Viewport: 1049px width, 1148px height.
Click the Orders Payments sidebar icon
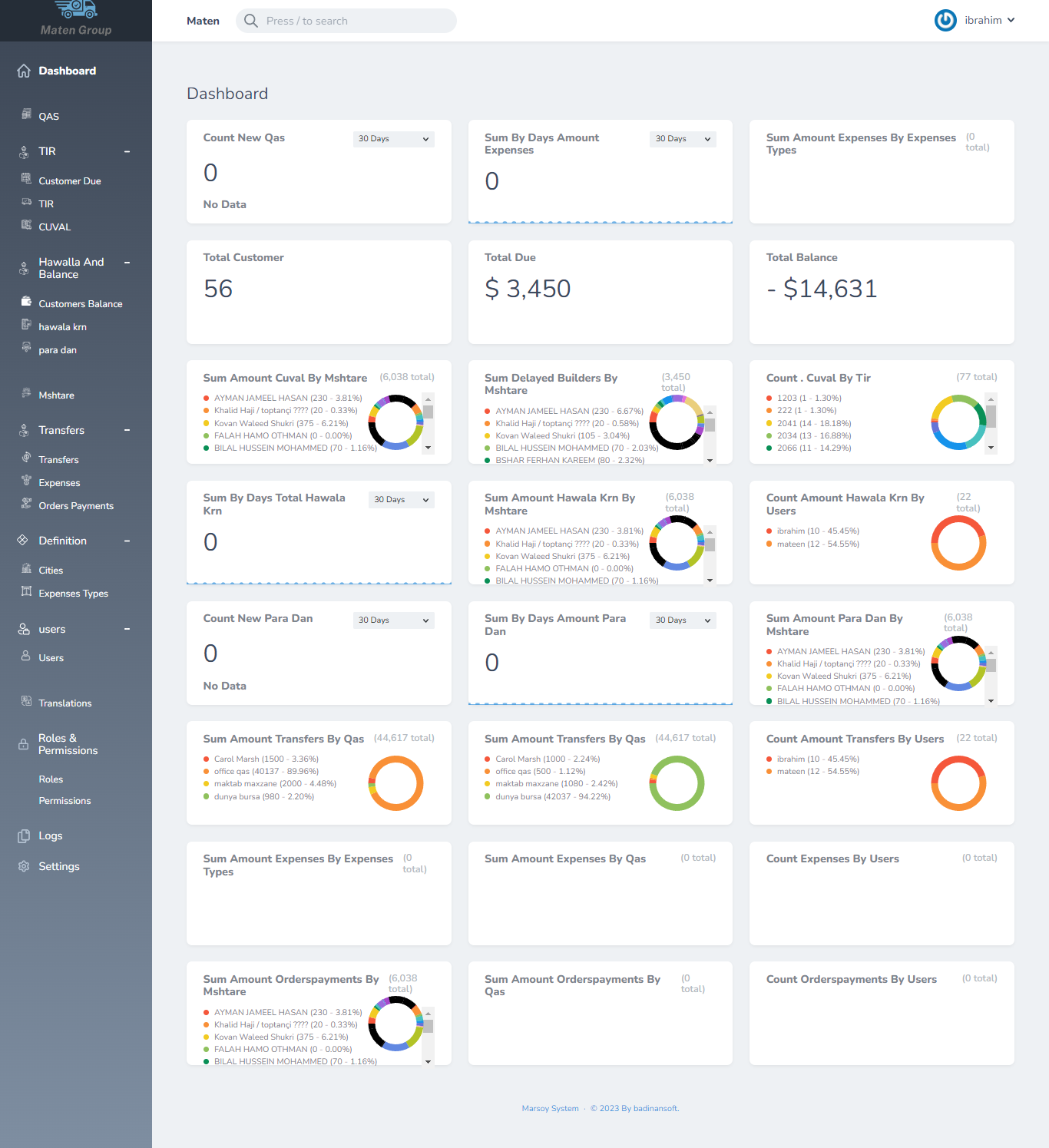26,503
